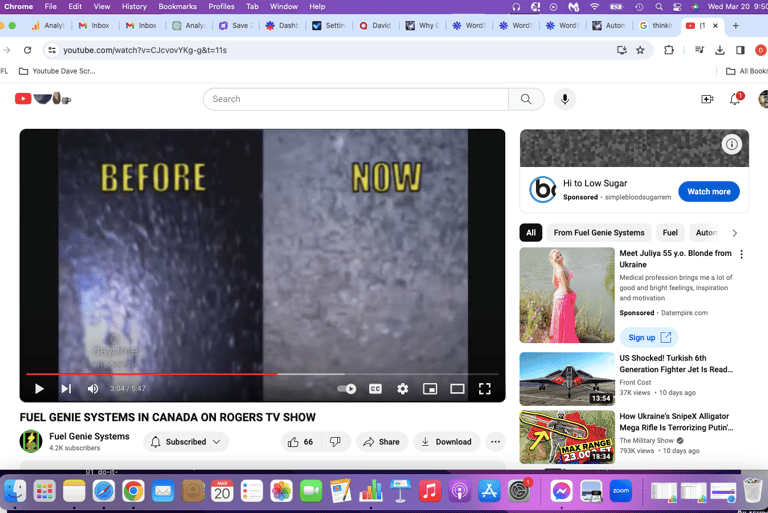The width and height of the screenshot is (768, 513).
Task: Open Spotlight search in menu bar
Action: (659, 6)
